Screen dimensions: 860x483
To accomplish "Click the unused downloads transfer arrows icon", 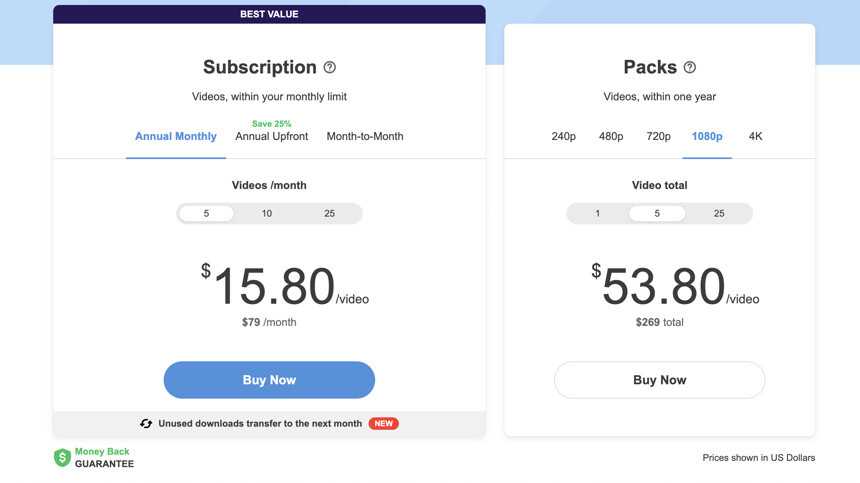I will click(146, 424).
